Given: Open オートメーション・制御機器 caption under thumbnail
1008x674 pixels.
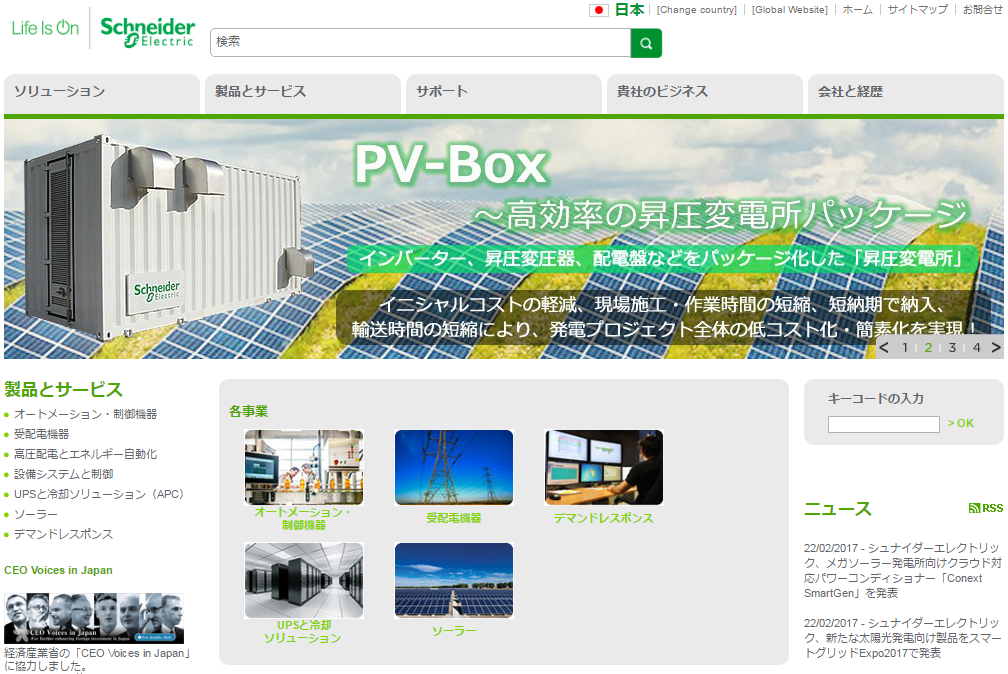Looking at the screenshot, I should click(303, 518).
